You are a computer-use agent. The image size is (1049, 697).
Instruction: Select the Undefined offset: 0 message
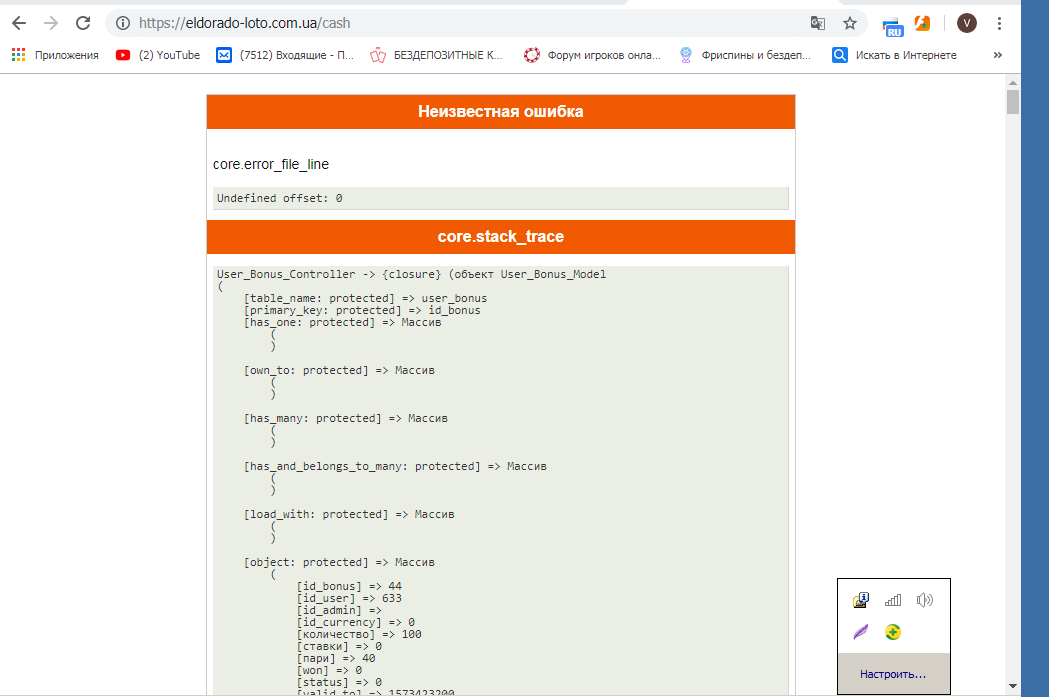pos(280,198)
